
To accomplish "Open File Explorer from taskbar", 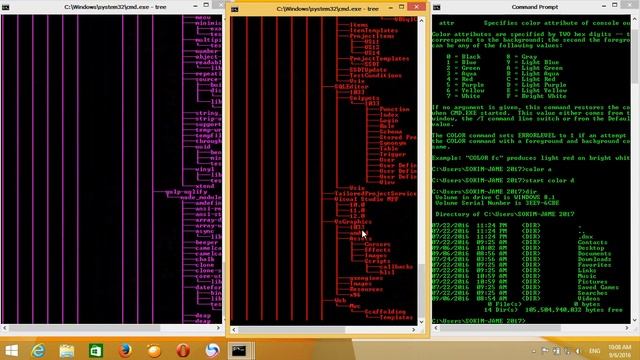I will coord(67,351).
